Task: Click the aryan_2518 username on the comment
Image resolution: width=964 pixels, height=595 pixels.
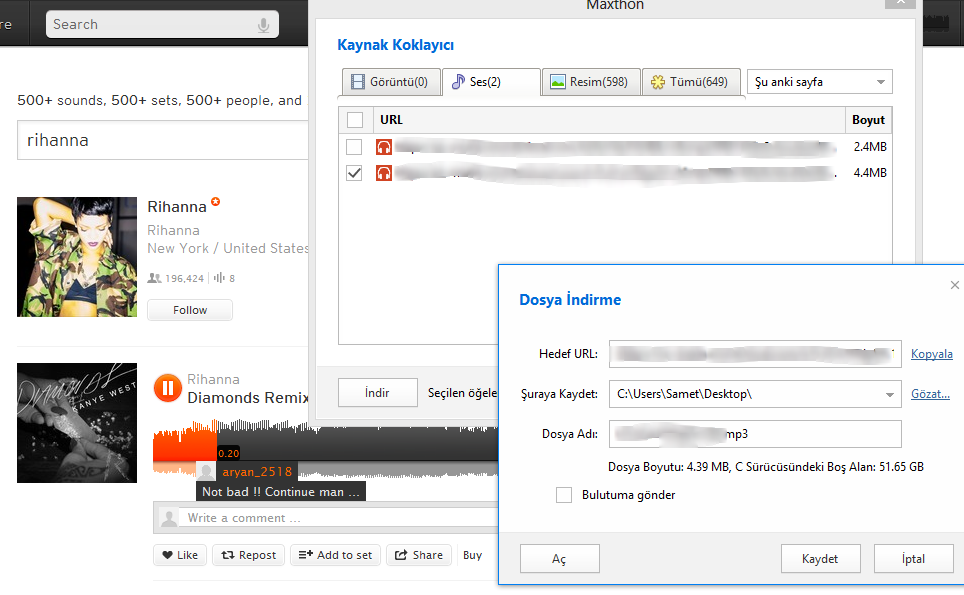Action: coord(257,471)
